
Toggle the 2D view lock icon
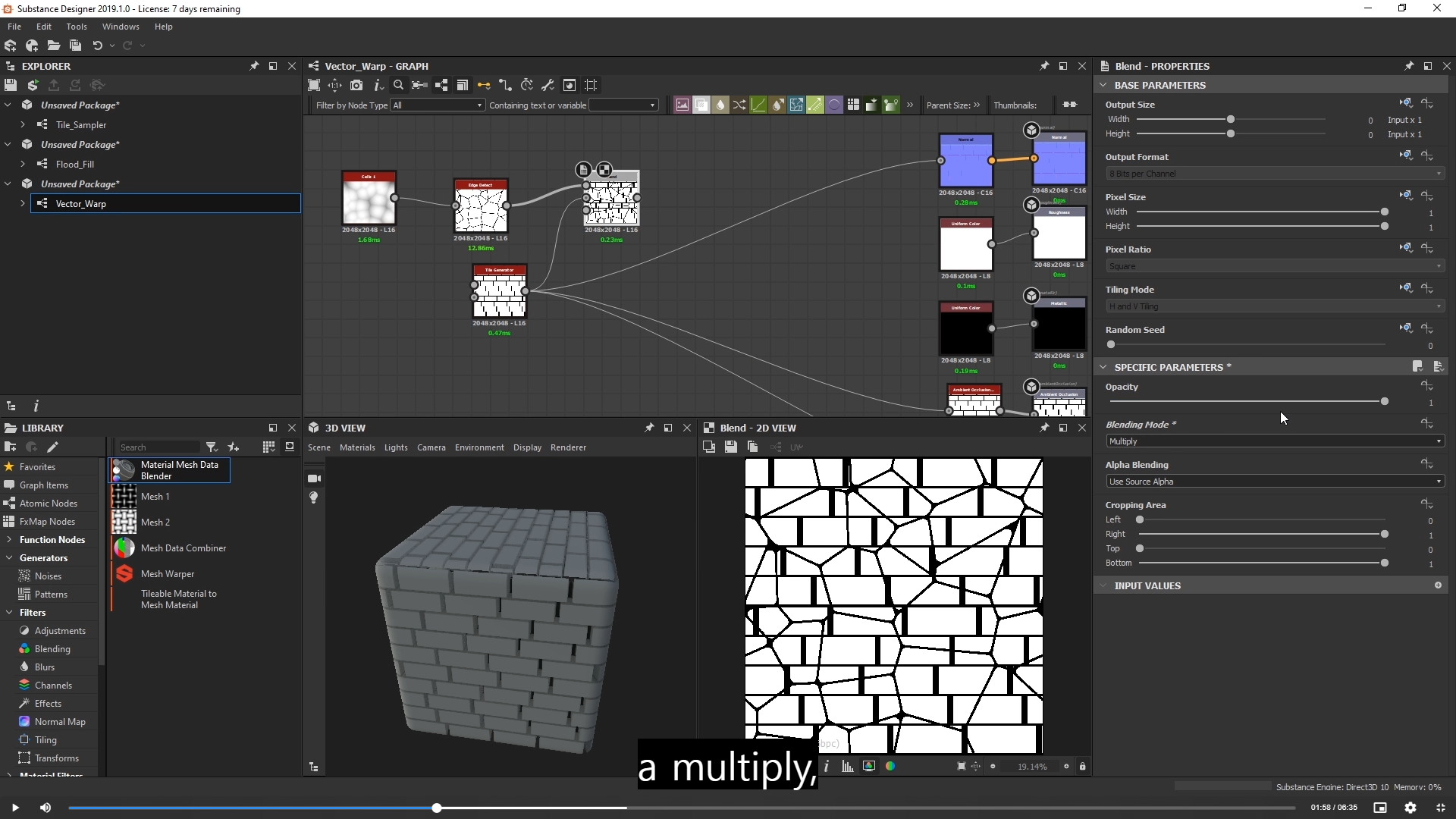(x=1082, y=767)
